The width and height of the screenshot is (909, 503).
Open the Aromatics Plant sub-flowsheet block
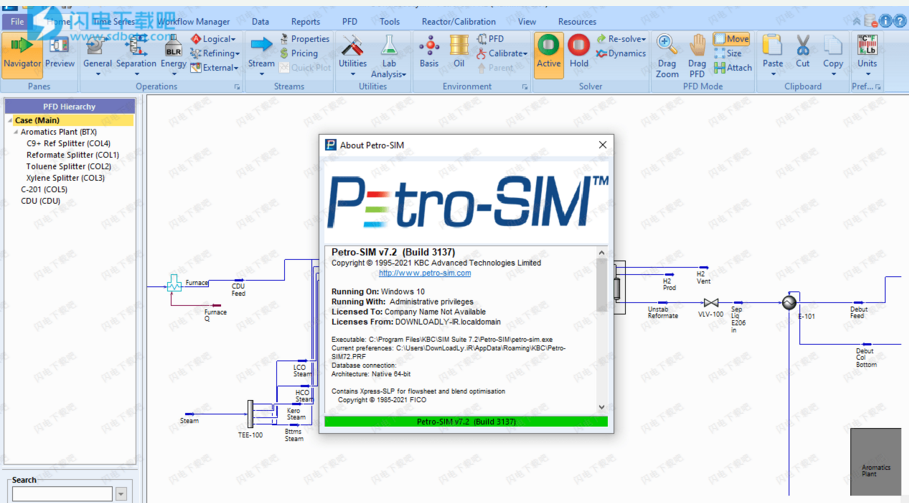(x=875, y=461)
